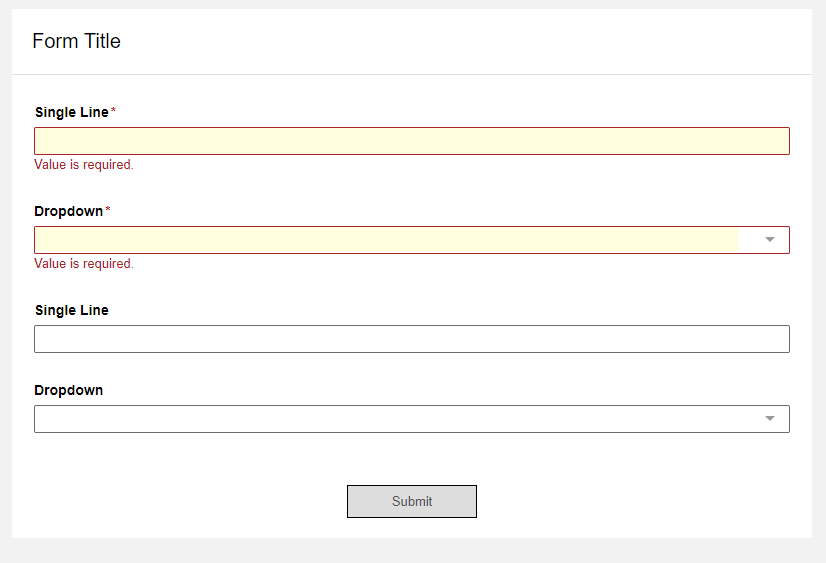
Task: Click the optional Dropdown's arrow icon
Action: coord(770,419)
